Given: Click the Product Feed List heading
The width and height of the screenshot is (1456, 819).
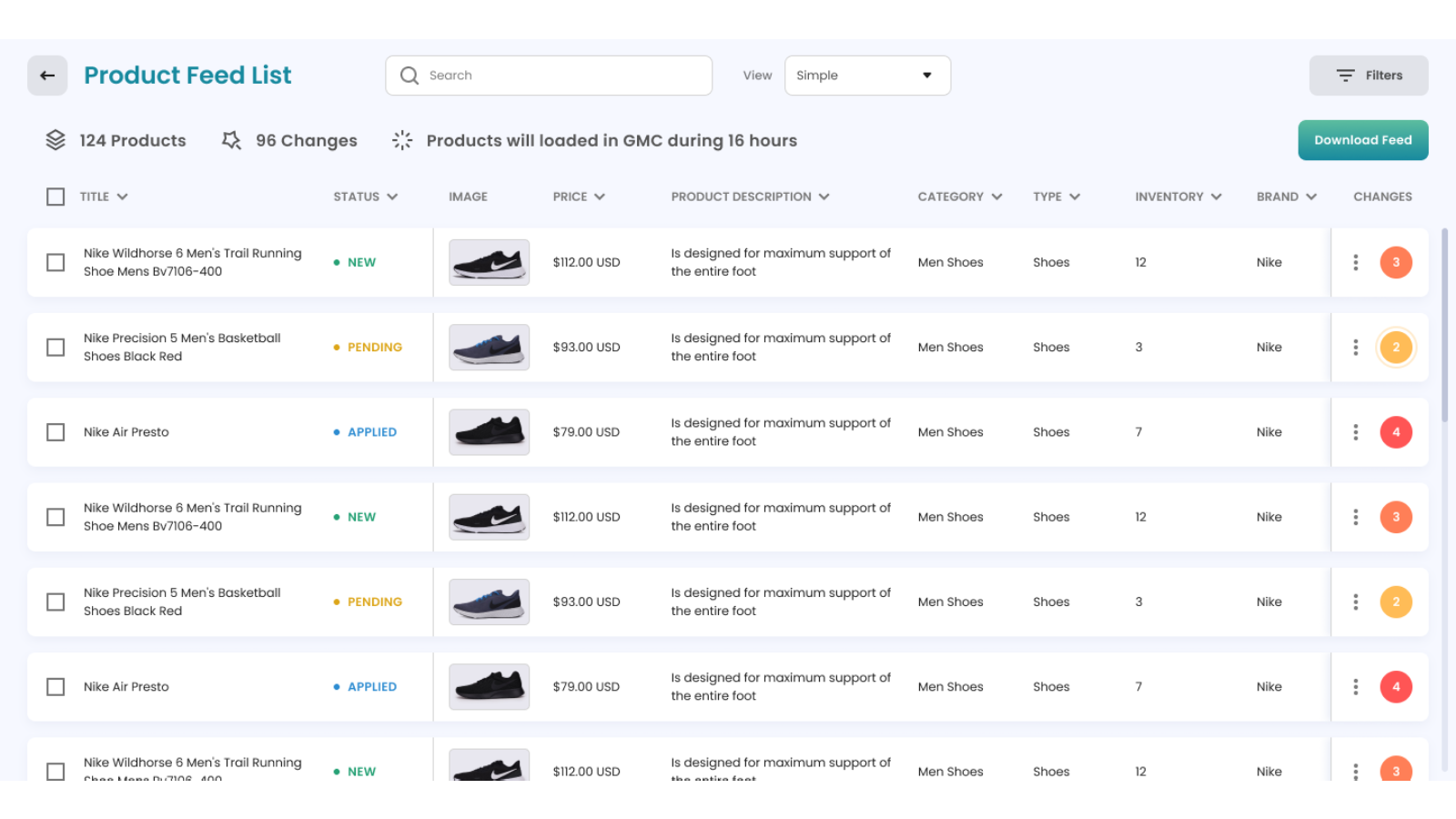Looking at the screenshot, I should 187,75.
